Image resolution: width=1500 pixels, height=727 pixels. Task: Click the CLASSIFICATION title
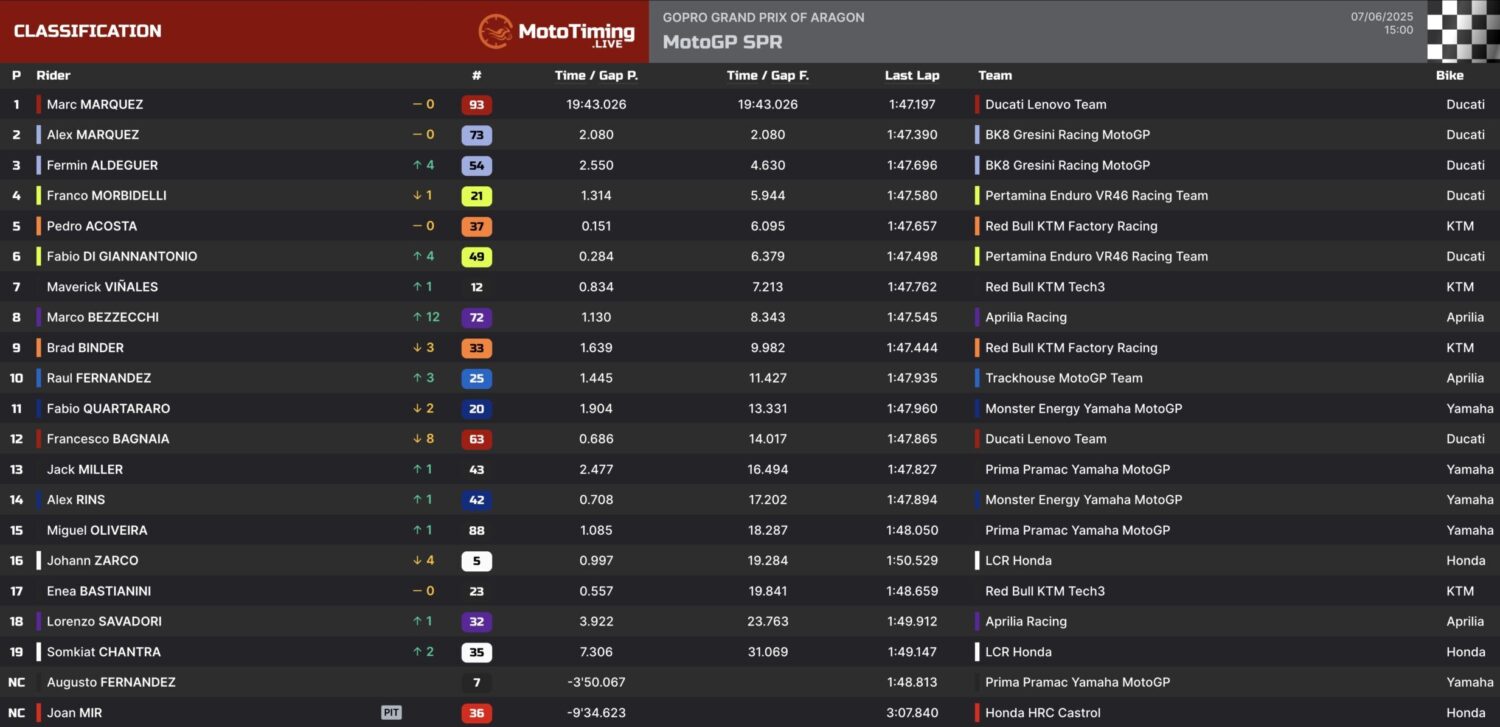(87, 31)
